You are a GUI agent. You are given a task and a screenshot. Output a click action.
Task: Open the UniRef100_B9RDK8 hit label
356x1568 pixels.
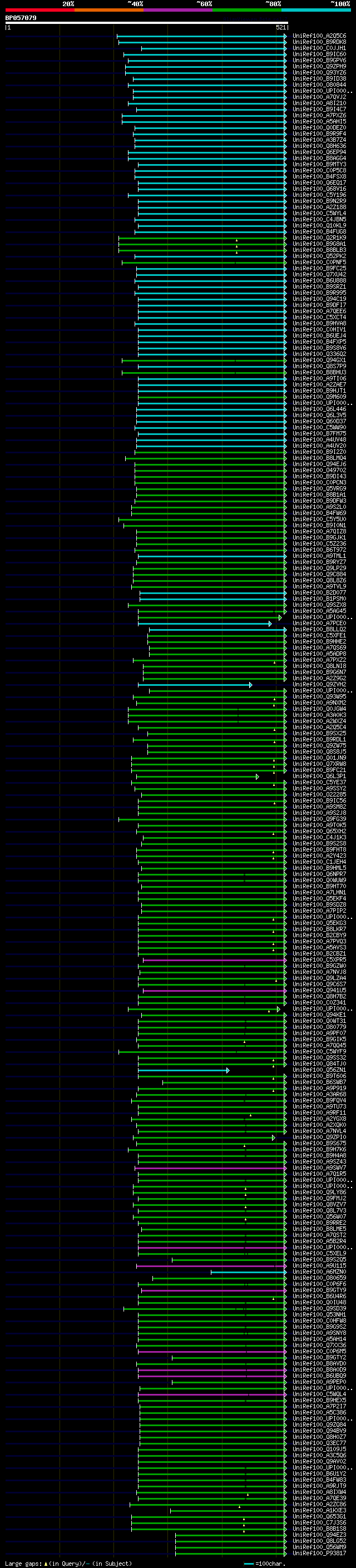pyautogui.click(x=319, y=42)
